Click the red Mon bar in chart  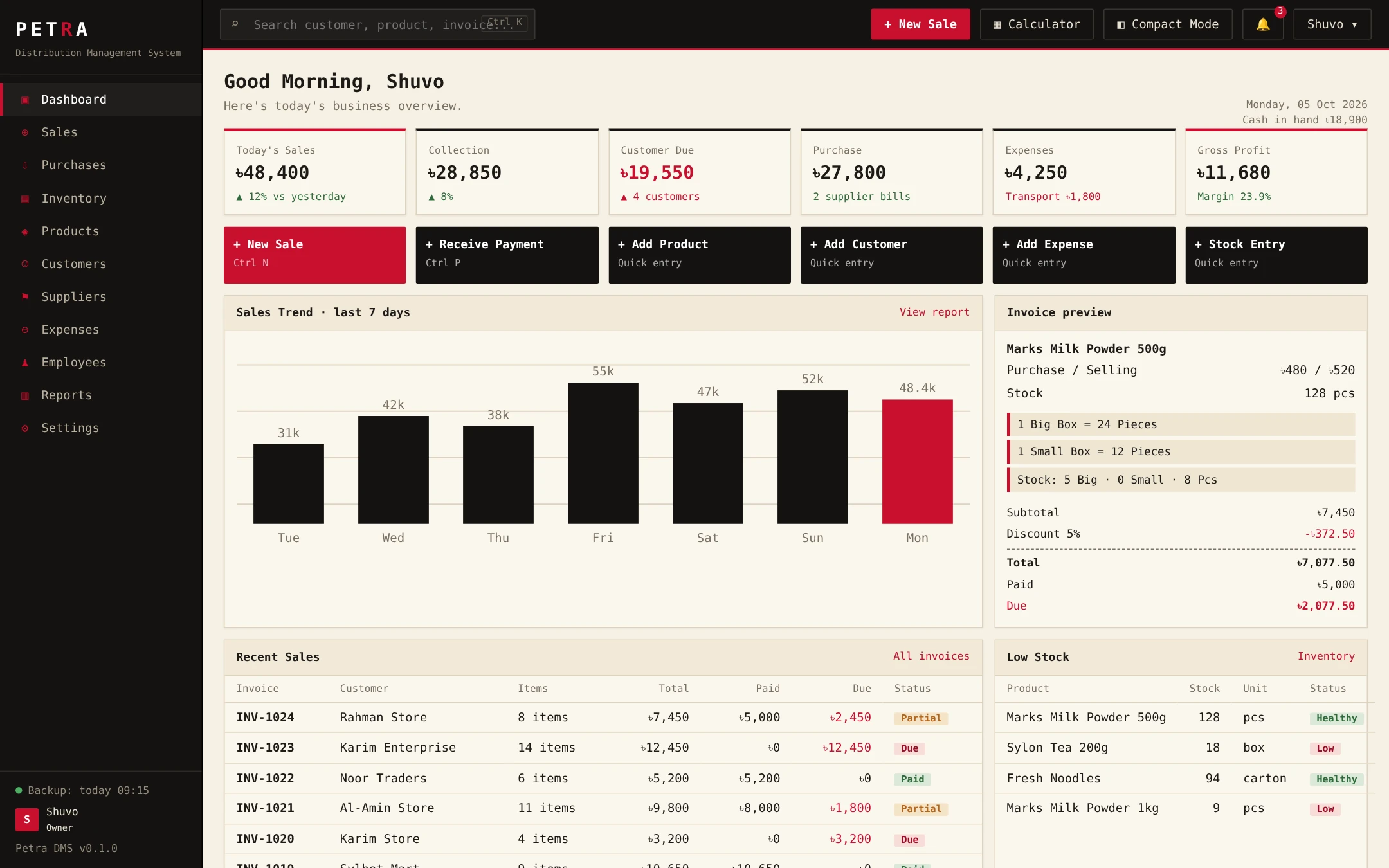coord(917,462)
